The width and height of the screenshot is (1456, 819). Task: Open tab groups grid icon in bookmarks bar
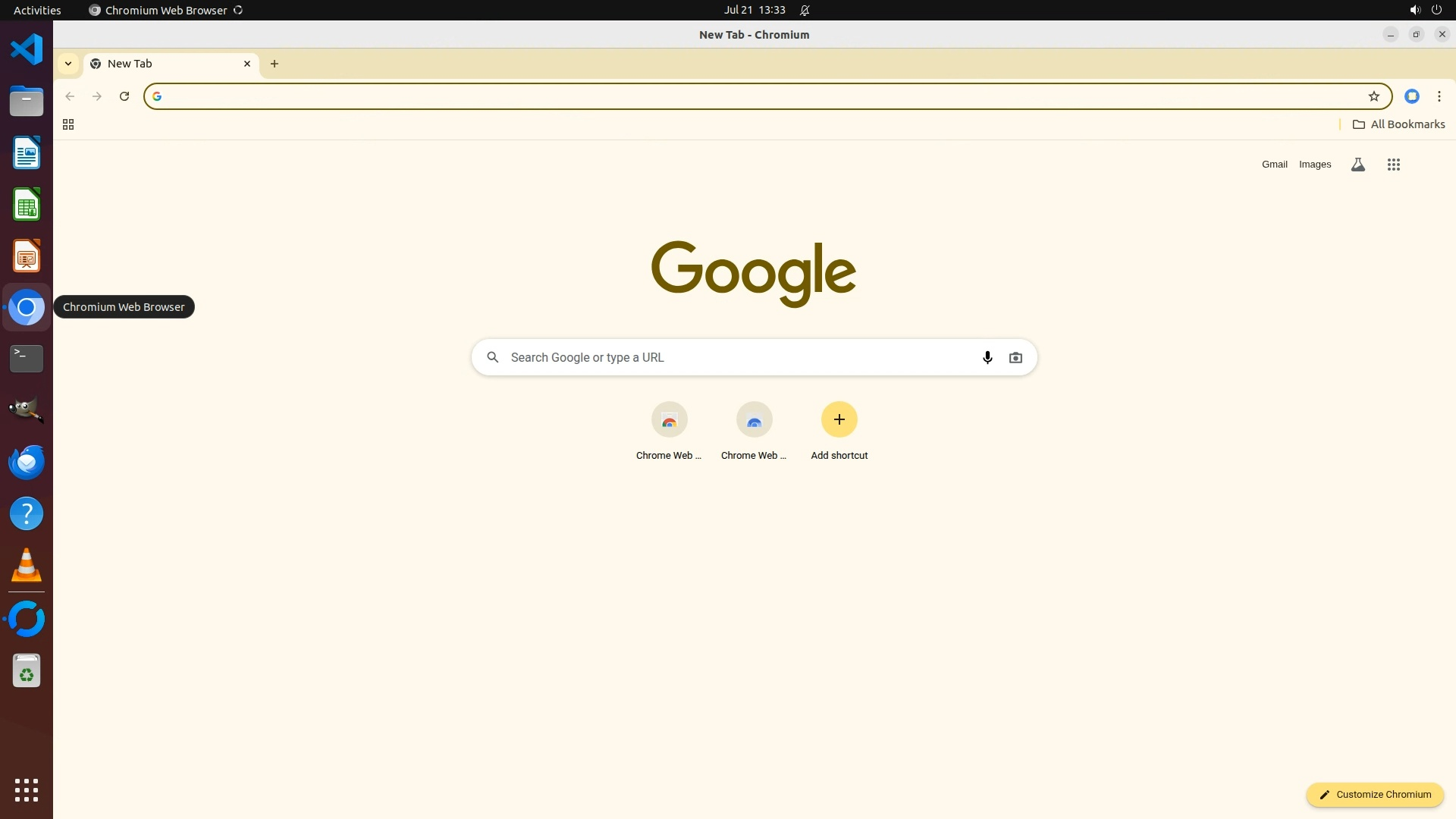coord(68,124)
